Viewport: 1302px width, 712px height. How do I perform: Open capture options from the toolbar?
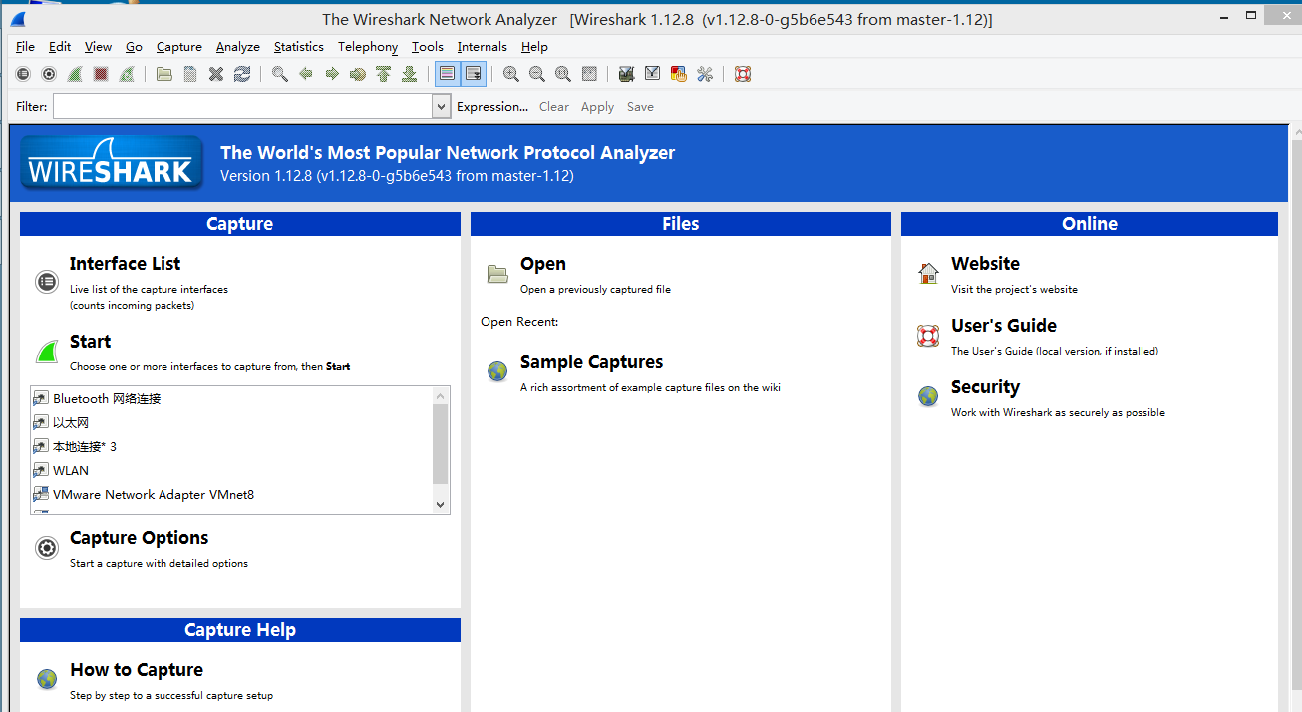(48, 74)
